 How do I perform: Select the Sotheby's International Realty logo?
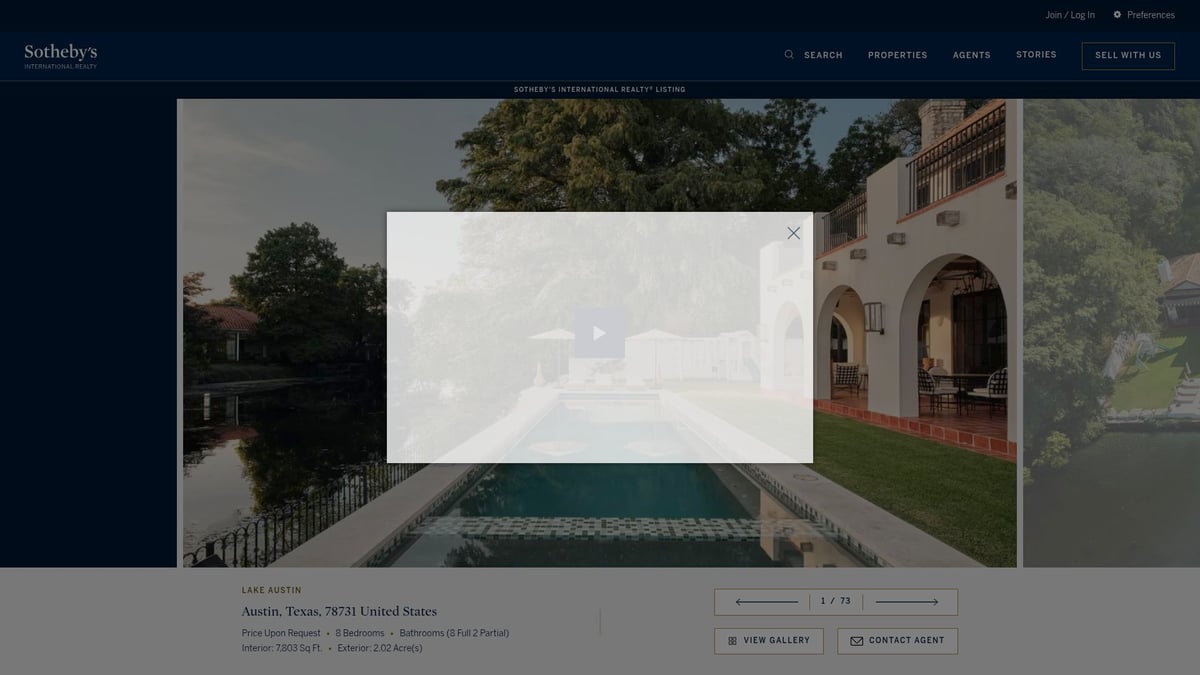pos(59,56)
